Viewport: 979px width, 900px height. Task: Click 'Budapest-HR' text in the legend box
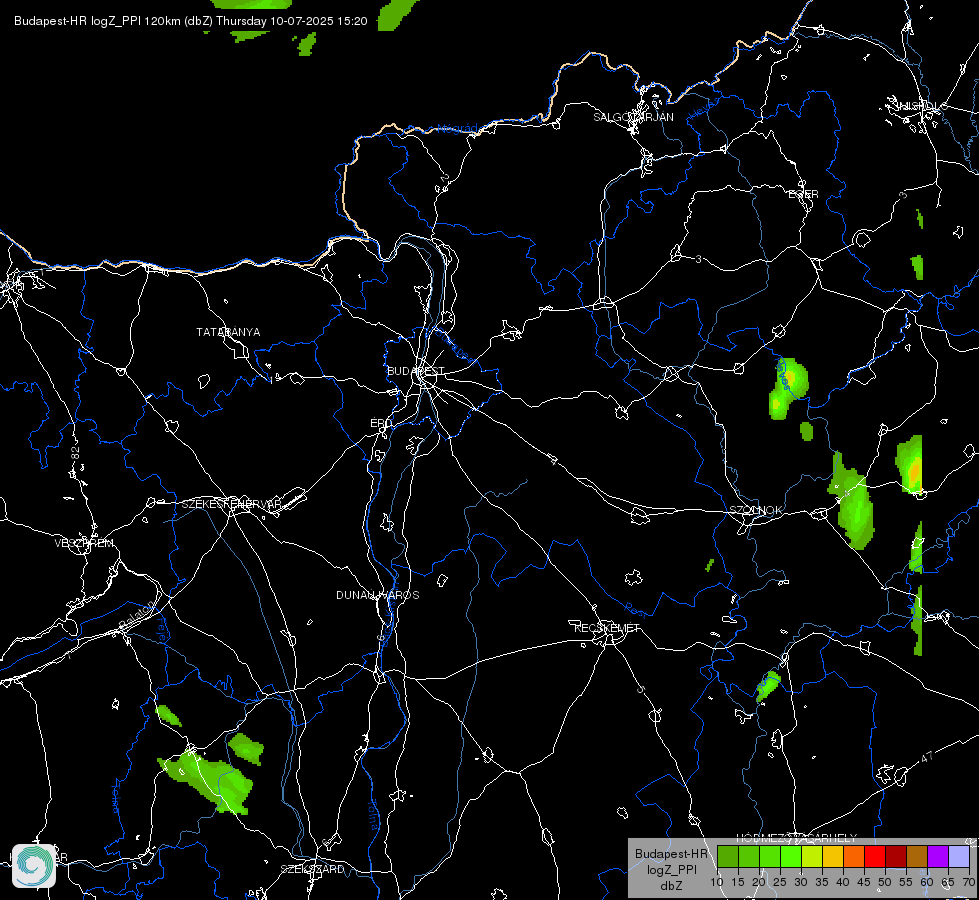[671, 854]
